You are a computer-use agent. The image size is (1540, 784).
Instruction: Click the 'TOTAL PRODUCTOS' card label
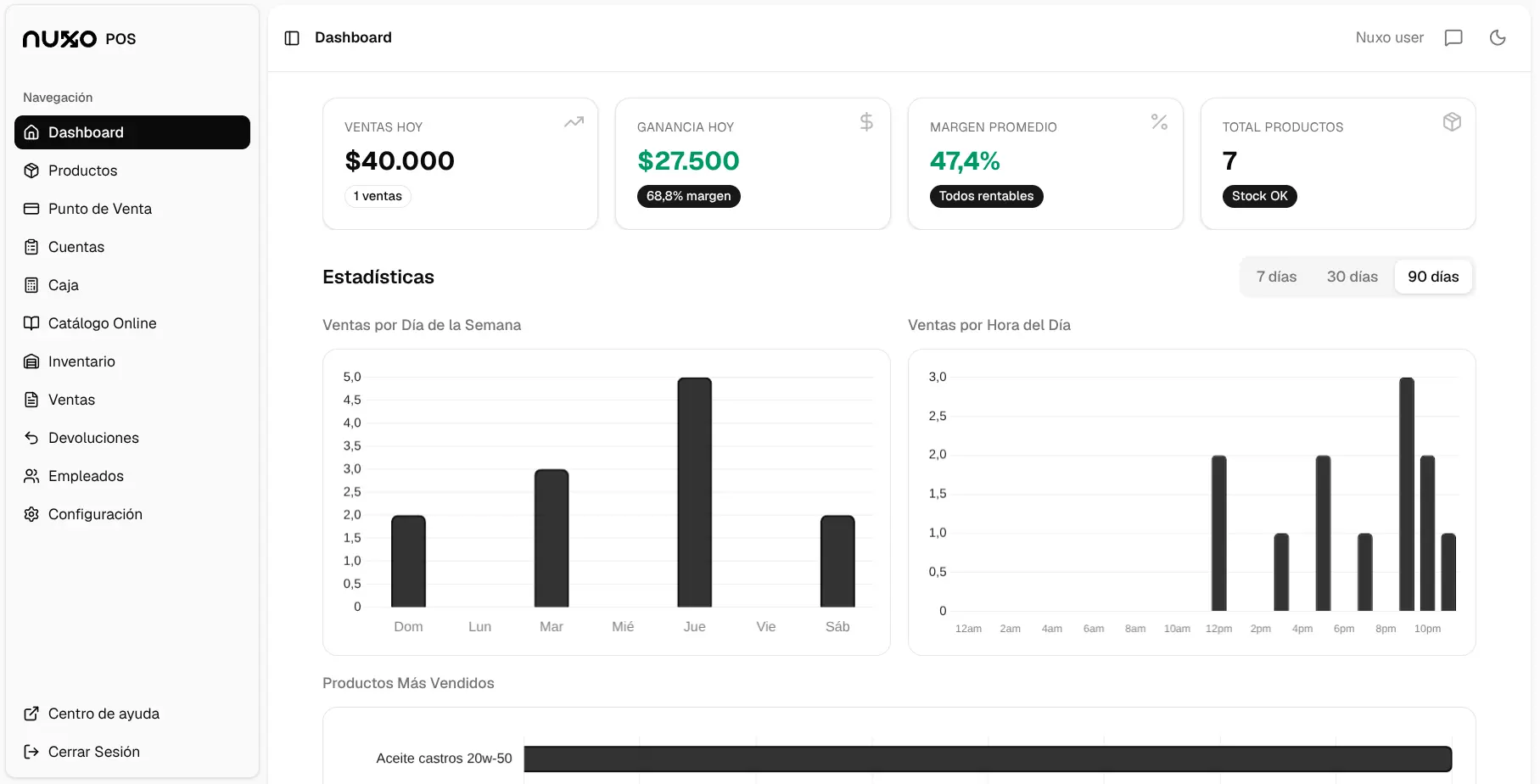pos(1283,127)
